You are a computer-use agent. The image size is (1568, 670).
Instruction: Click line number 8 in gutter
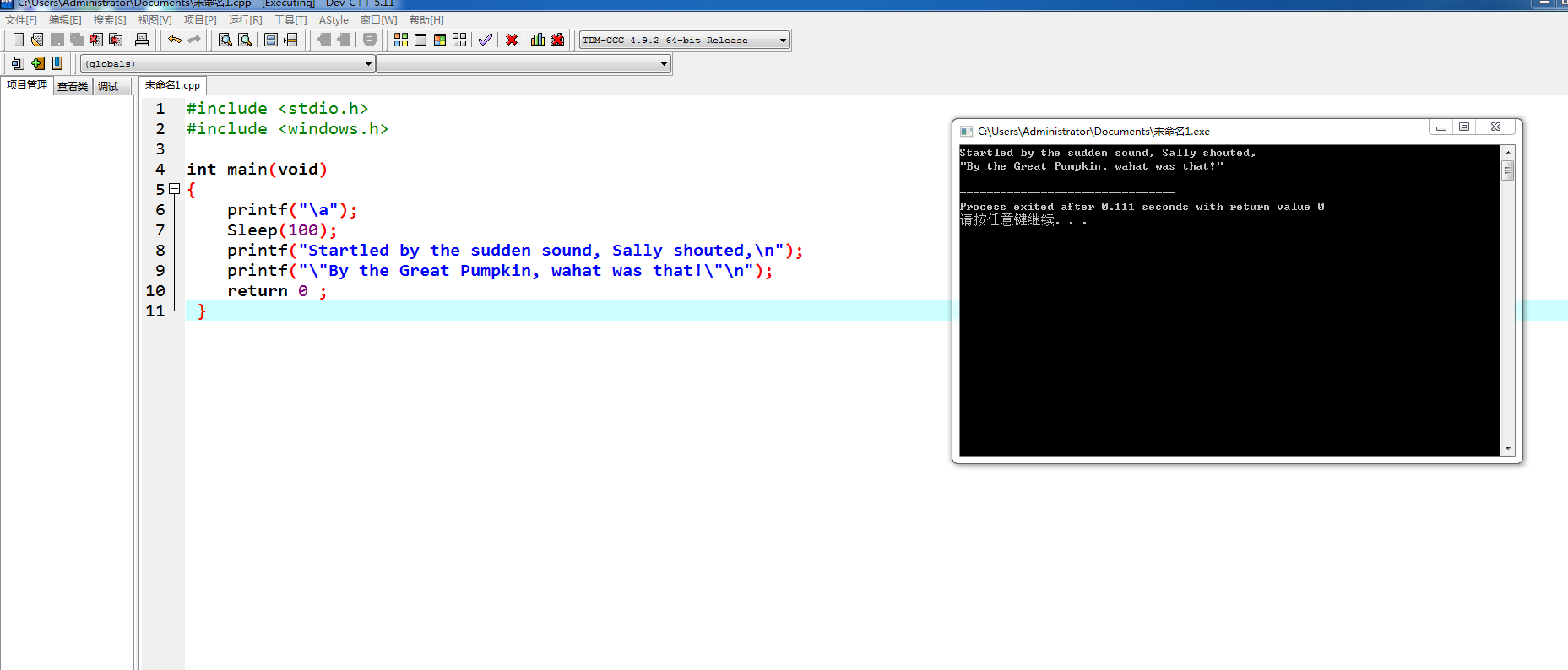[160, 251]
